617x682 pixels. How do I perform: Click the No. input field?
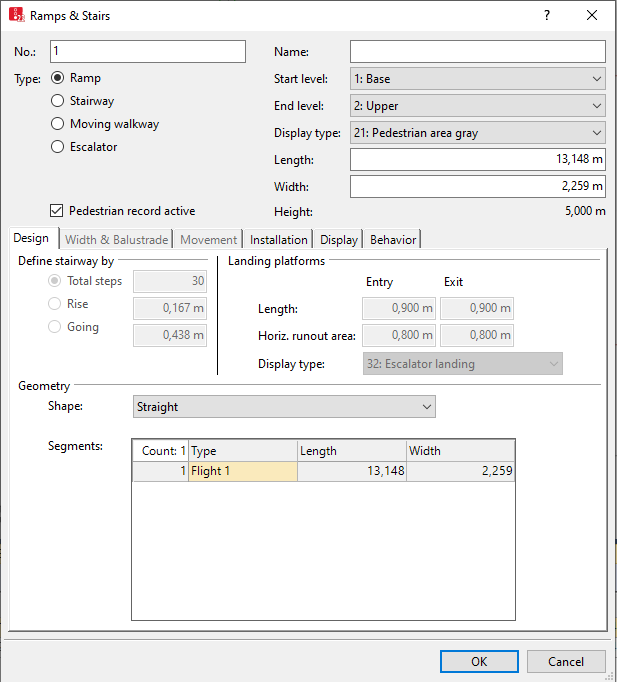coord(147,52)
